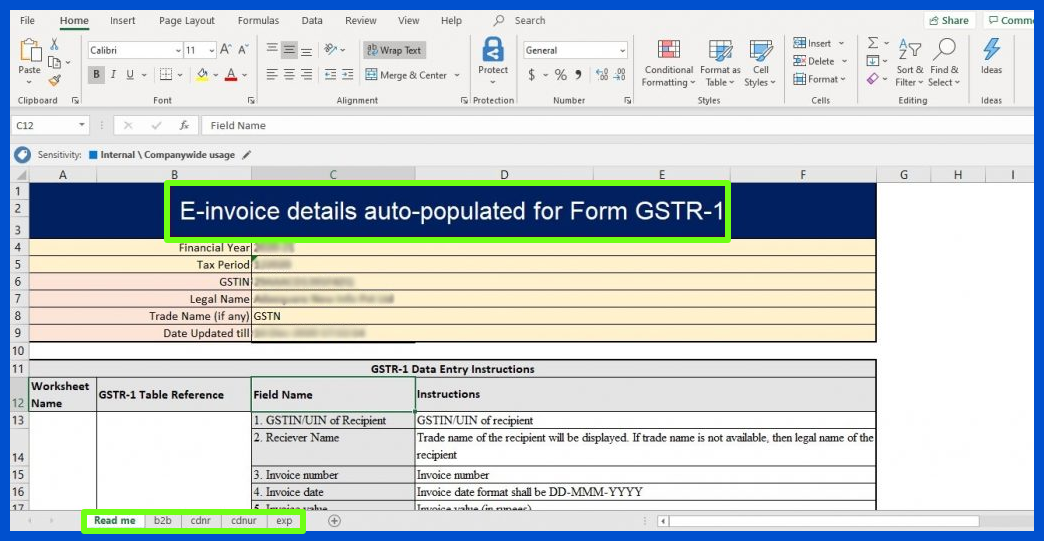Apply Comma Style
Image resolution: width=1044 pixels, height=541 pixels.
point(578,75)
